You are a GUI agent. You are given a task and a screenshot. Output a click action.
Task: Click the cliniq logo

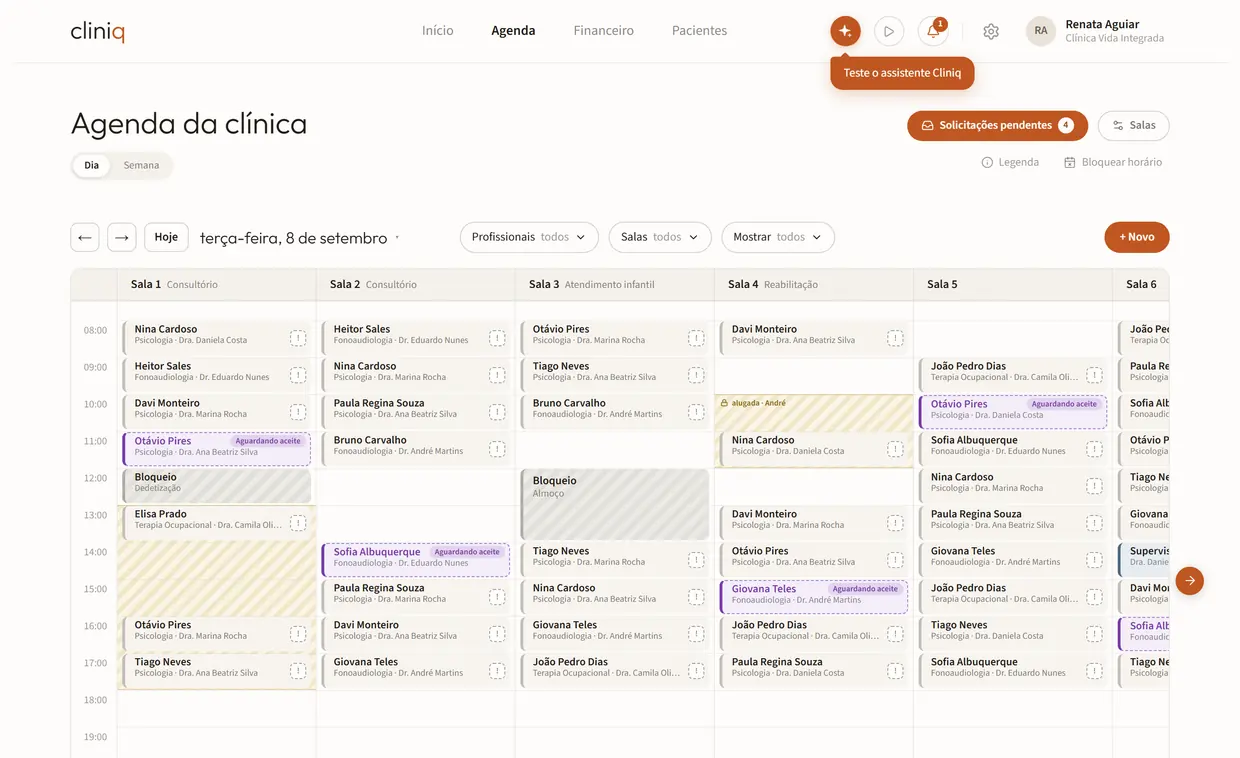[x=97, y=32]
